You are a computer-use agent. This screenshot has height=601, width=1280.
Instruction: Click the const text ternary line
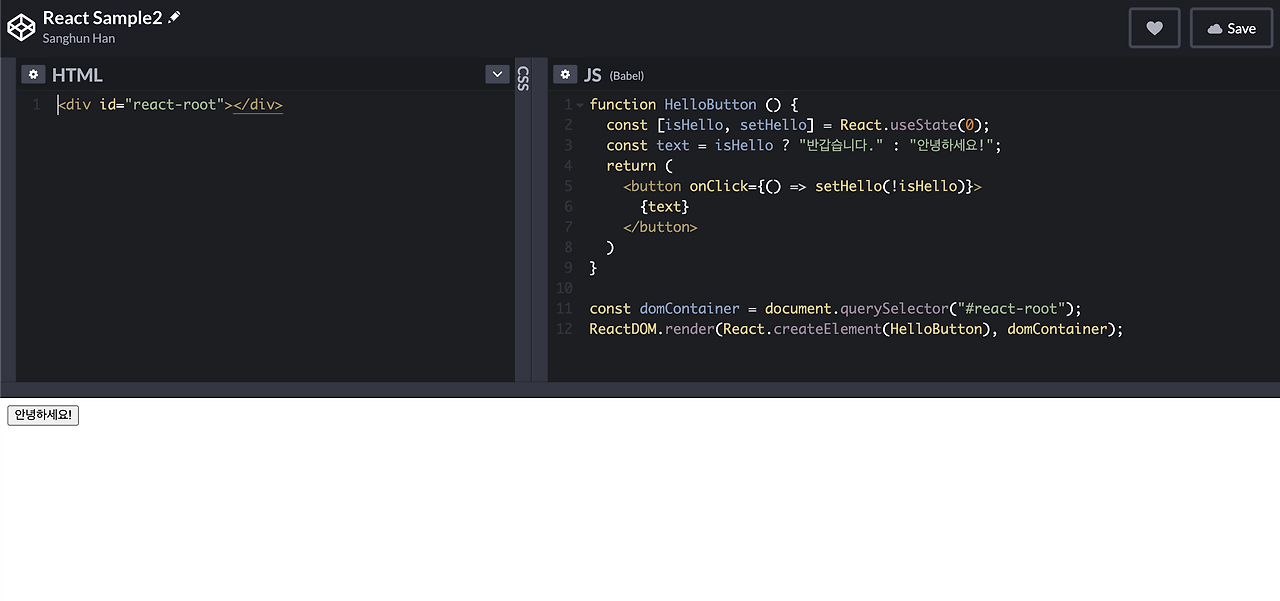point(803,145)
